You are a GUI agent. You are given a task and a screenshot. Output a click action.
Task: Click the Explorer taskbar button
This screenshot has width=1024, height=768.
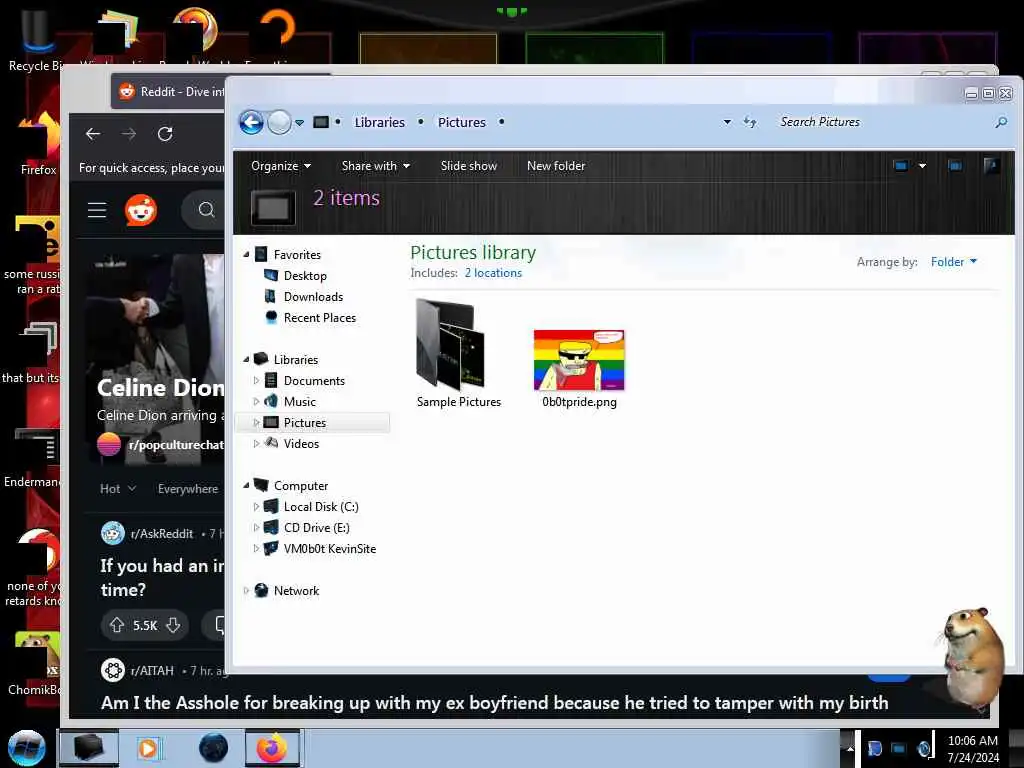pos(89,748)
